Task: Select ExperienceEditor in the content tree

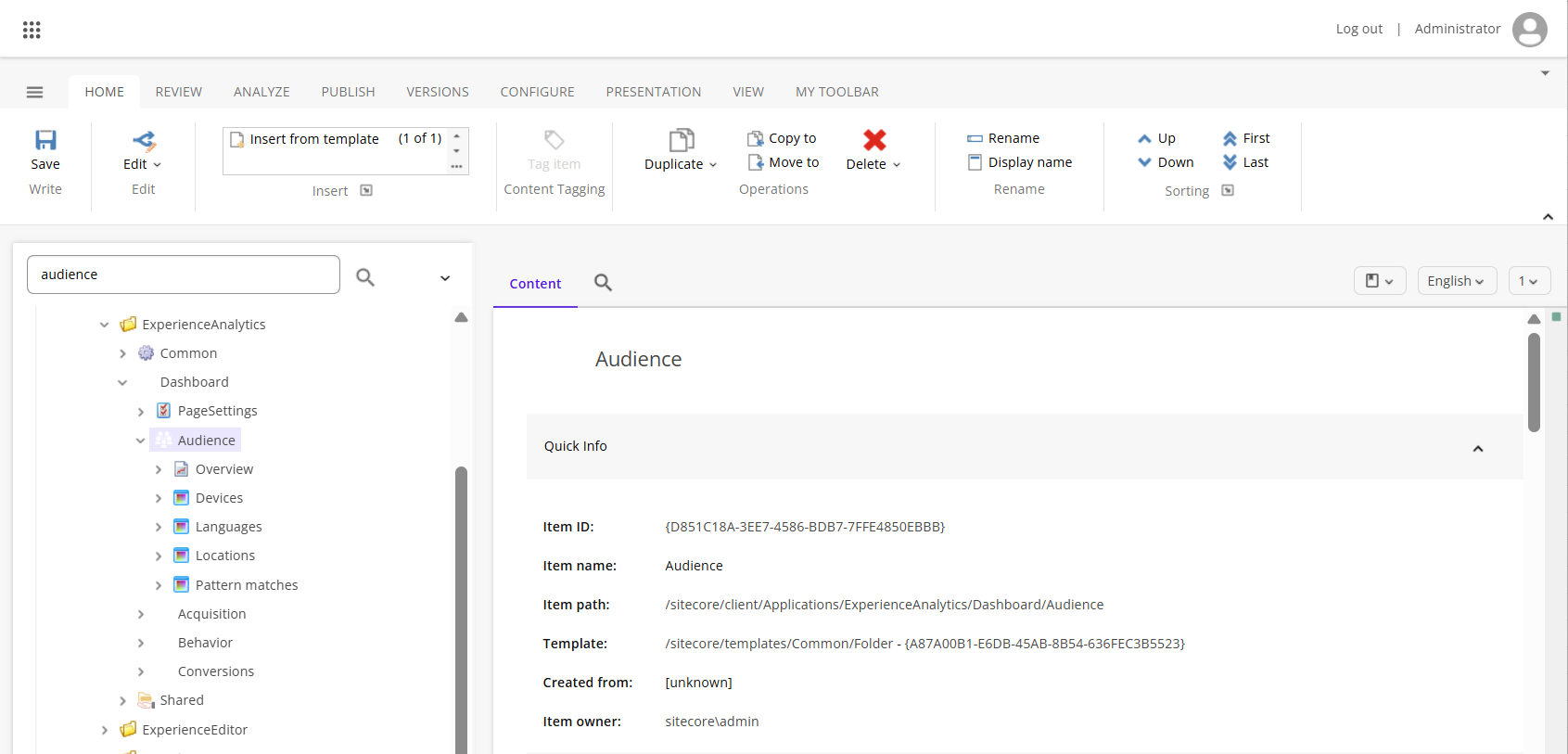Action: coord(195,730)
